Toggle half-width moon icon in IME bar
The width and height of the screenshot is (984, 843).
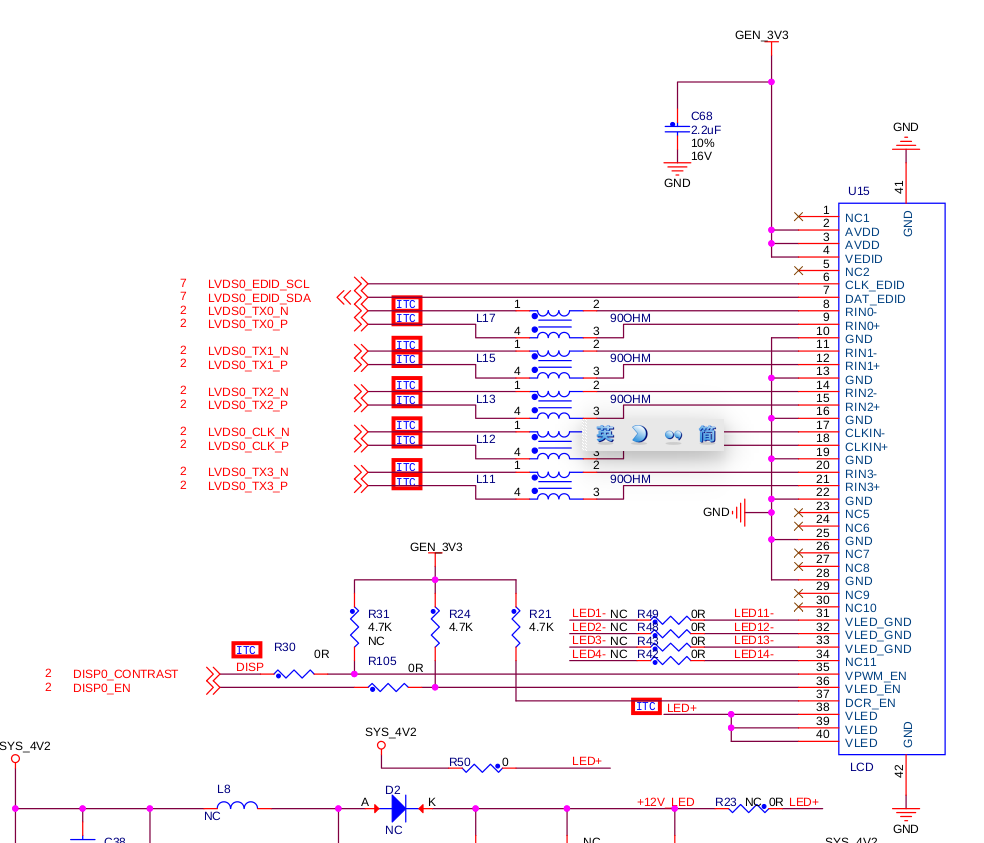[639, 434]
